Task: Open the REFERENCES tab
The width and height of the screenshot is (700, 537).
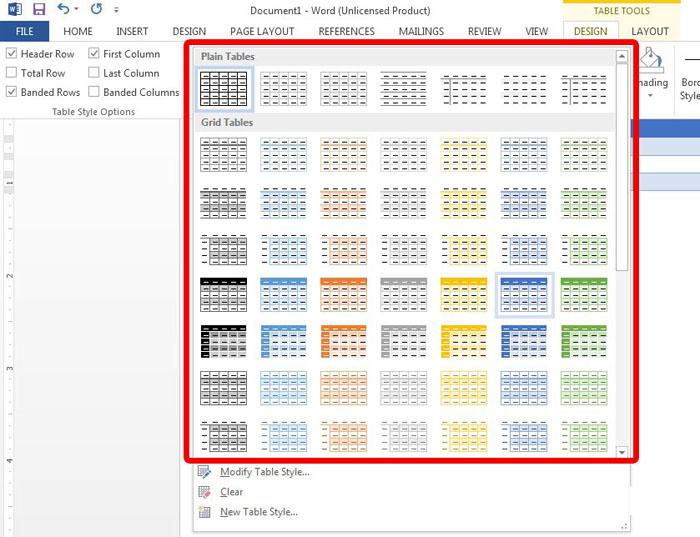Action: click(x=346, y=31)
